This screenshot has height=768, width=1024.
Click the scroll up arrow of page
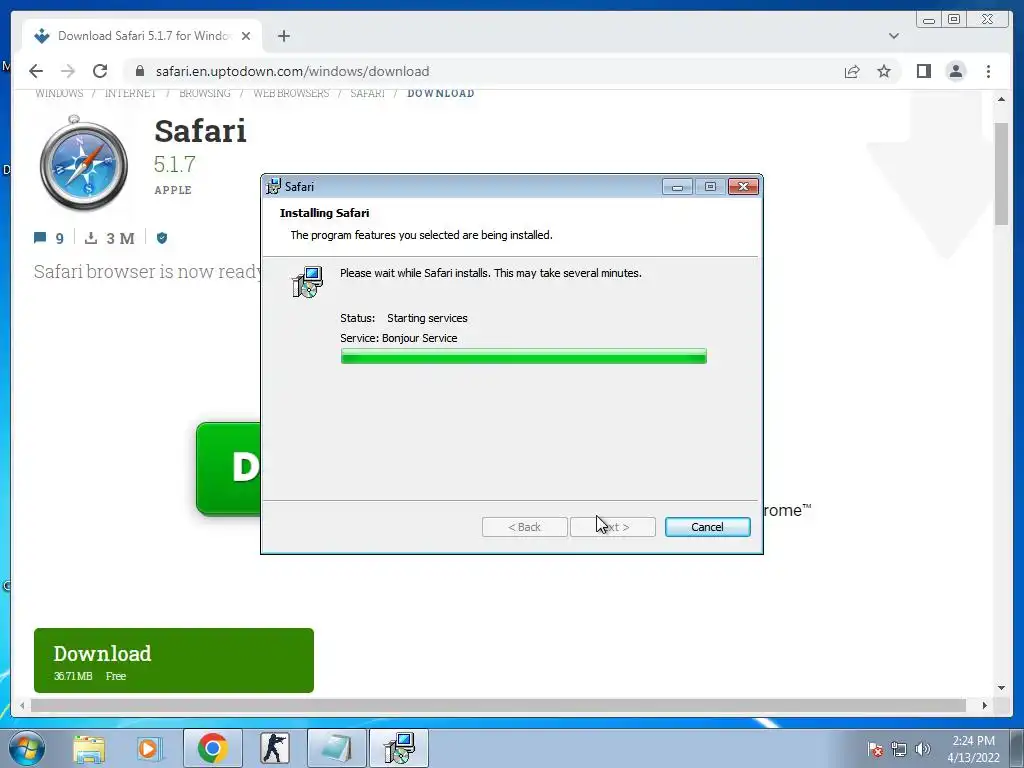pos(1001,99)
